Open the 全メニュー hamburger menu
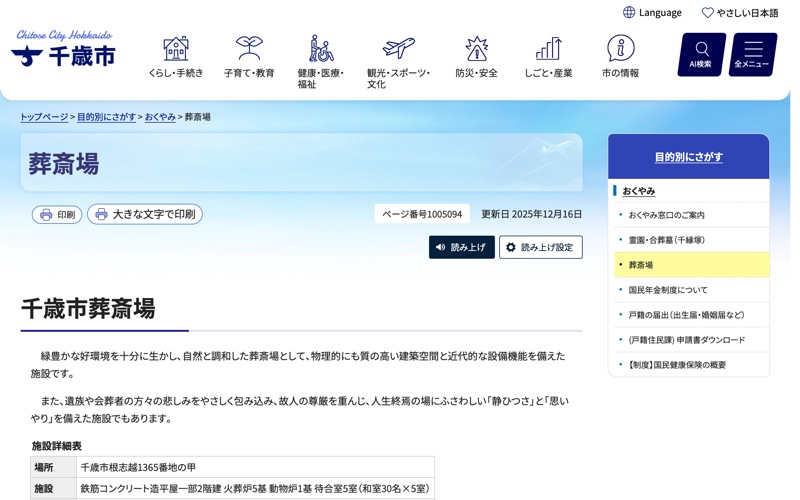 click(x=753, y=55)
